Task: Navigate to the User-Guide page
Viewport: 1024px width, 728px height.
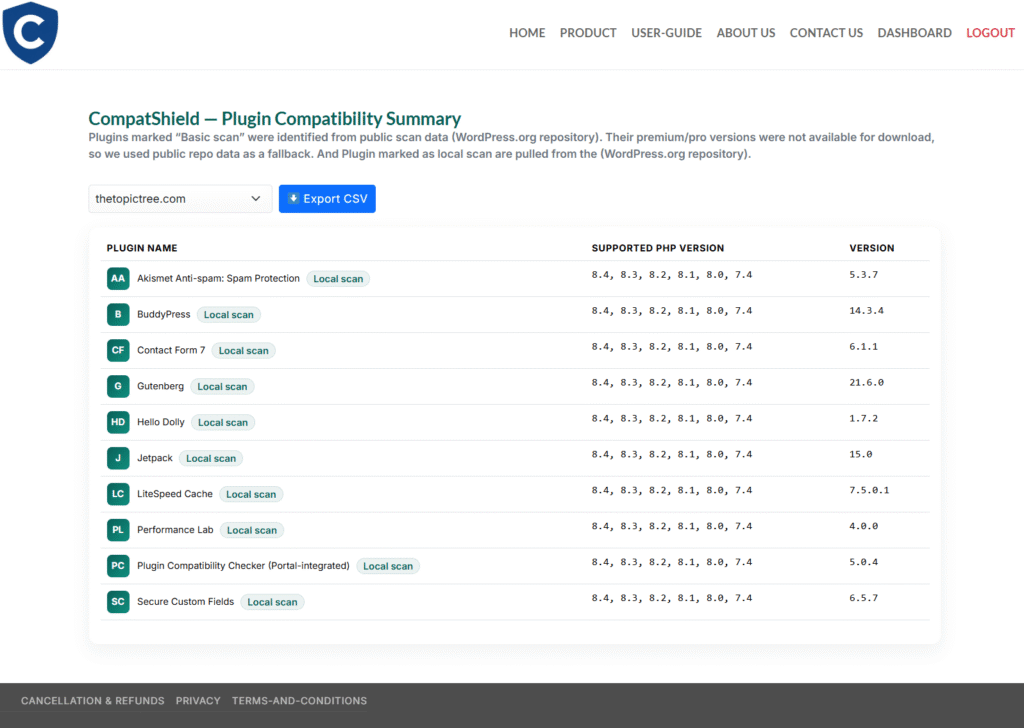Action: pos(666,33)
